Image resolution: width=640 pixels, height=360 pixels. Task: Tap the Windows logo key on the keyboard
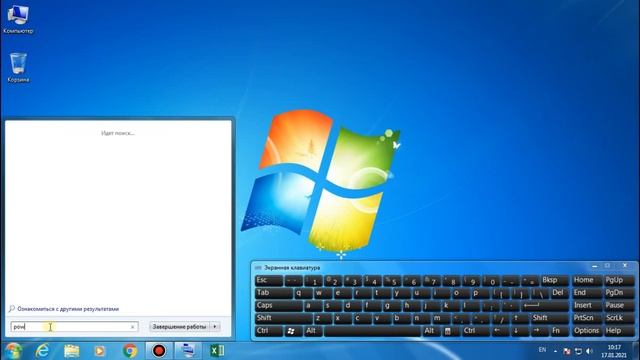(x=291, y=331)
